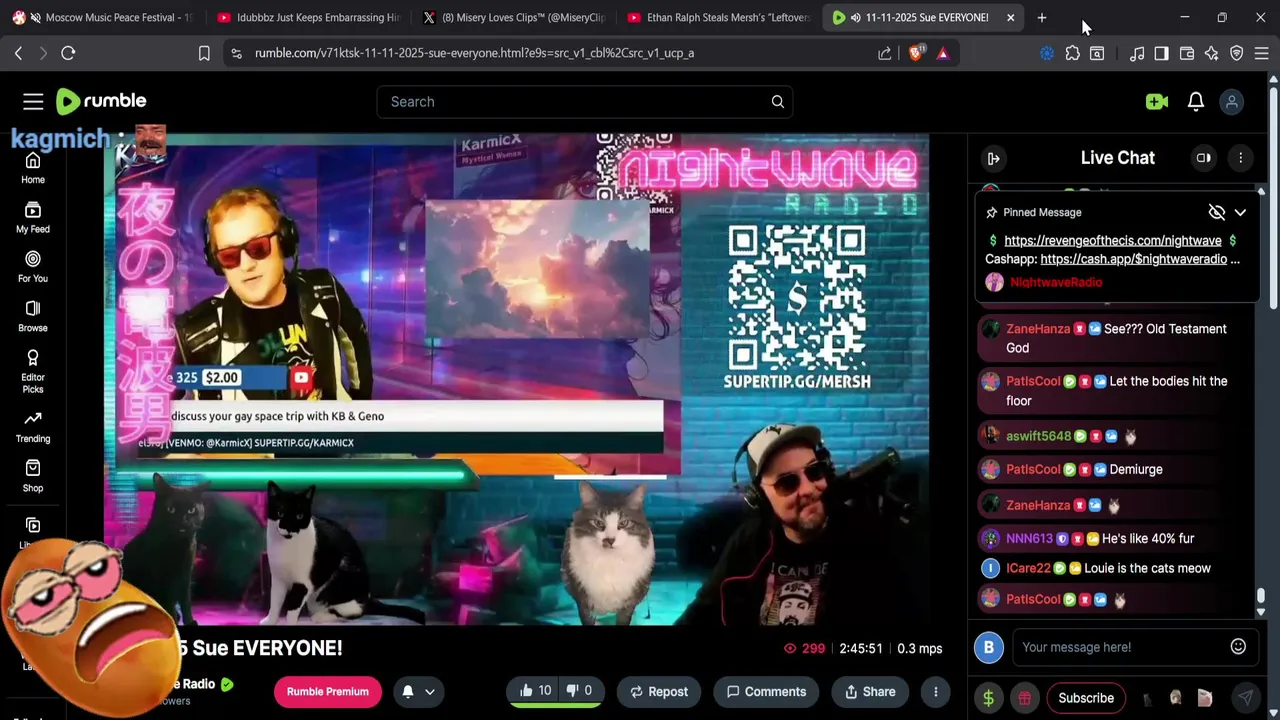Go back to previous page
1280x720 pixels.
click(x=18, y=53)
